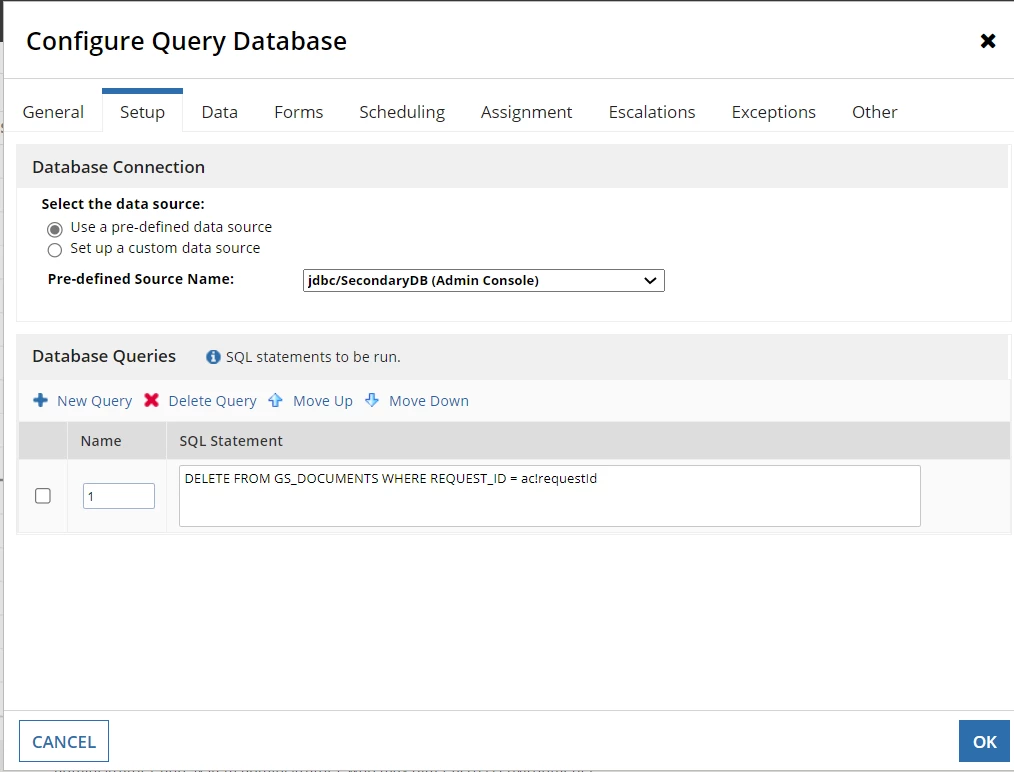1014x772 pixels.
Task: Click the 'Select the data source:' label
Action: point(123,204)
